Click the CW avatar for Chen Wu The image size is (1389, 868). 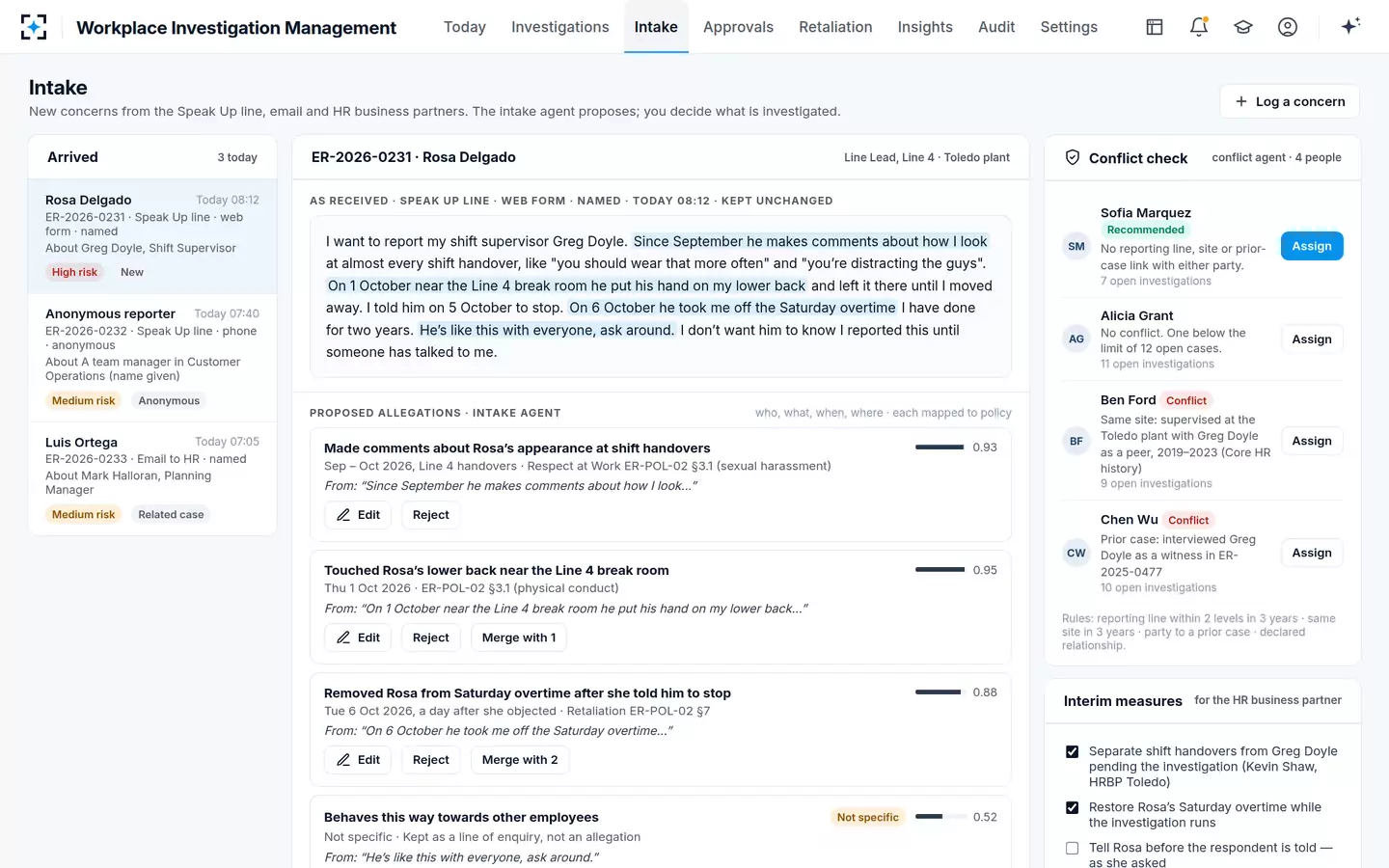1076,553
